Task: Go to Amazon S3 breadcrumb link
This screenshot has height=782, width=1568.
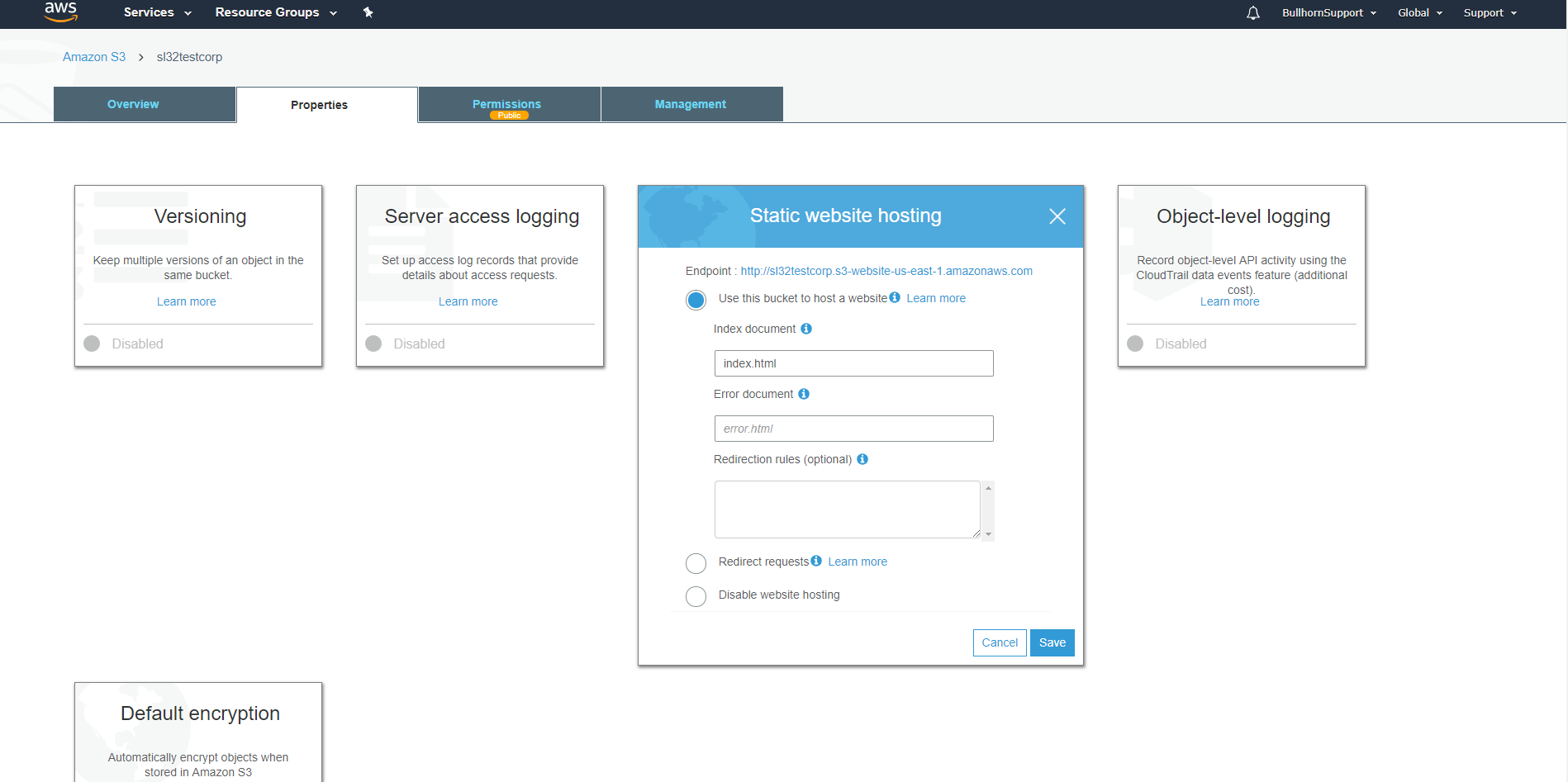Action: tap(94, 57)
